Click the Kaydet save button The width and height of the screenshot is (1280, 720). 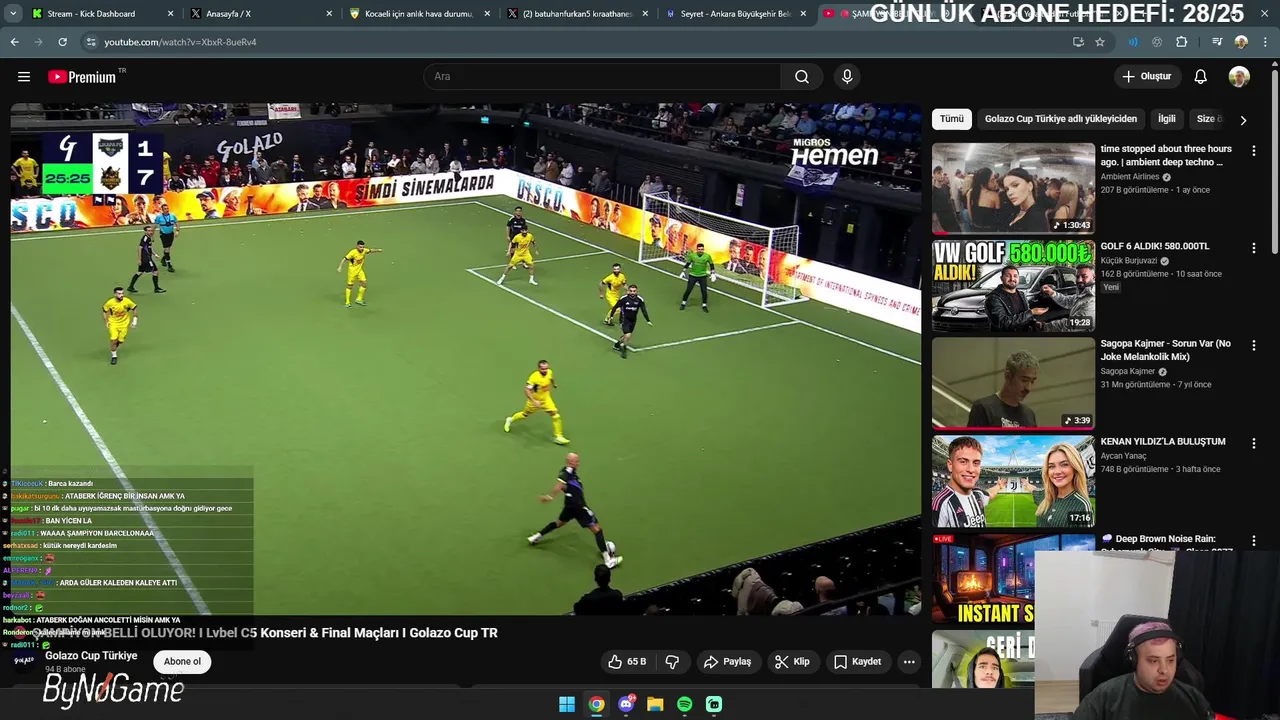pos(857,662)
